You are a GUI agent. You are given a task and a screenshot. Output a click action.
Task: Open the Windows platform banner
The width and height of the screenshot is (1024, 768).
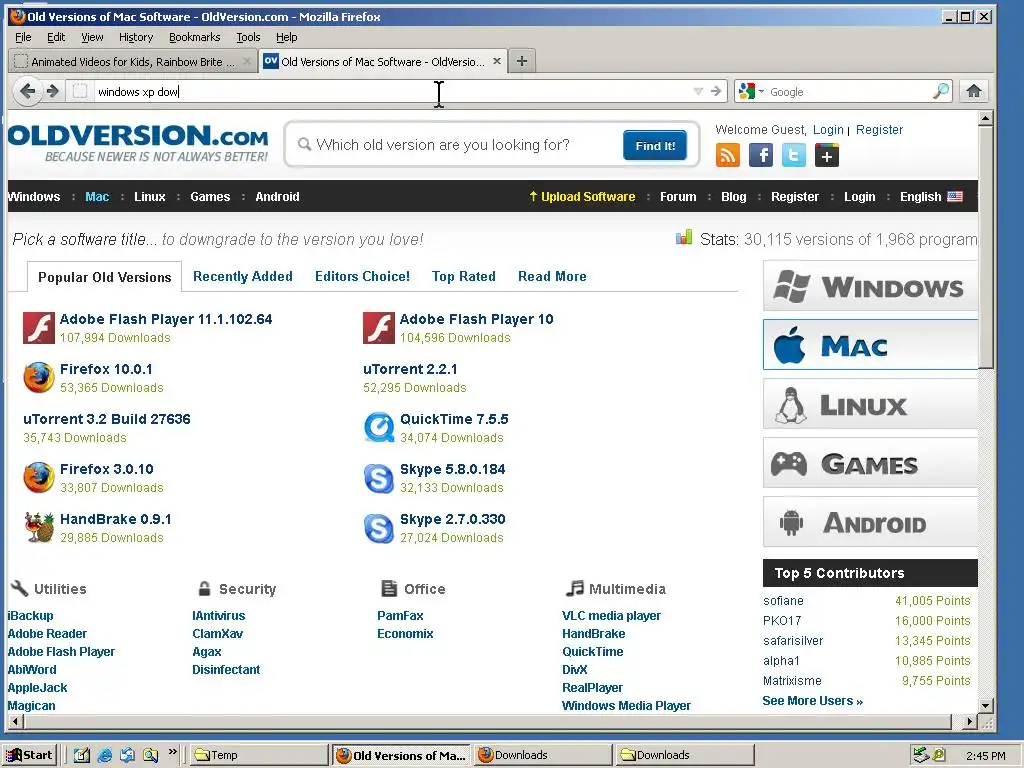870,286
